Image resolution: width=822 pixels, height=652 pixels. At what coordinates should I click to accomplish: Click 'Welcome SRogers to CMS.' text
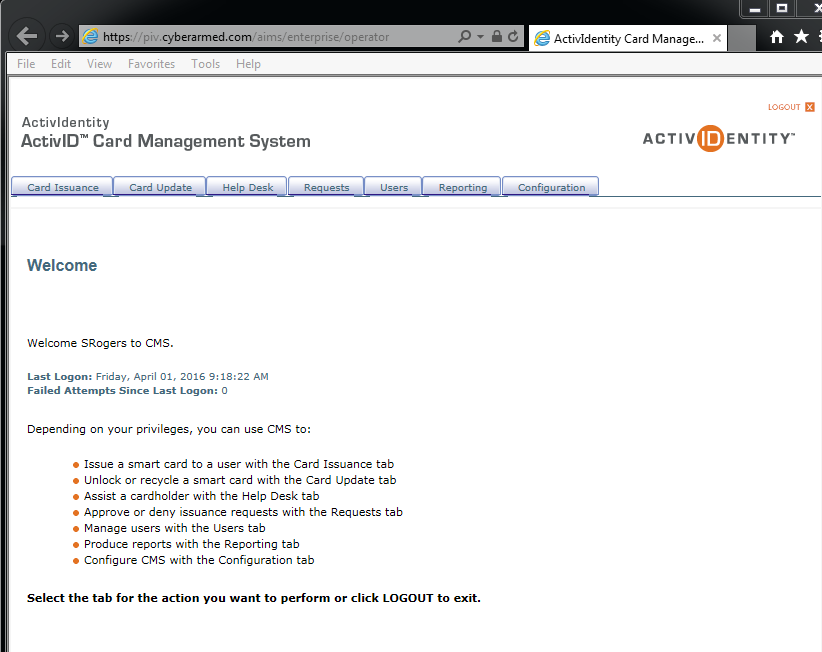click(100, 343)
